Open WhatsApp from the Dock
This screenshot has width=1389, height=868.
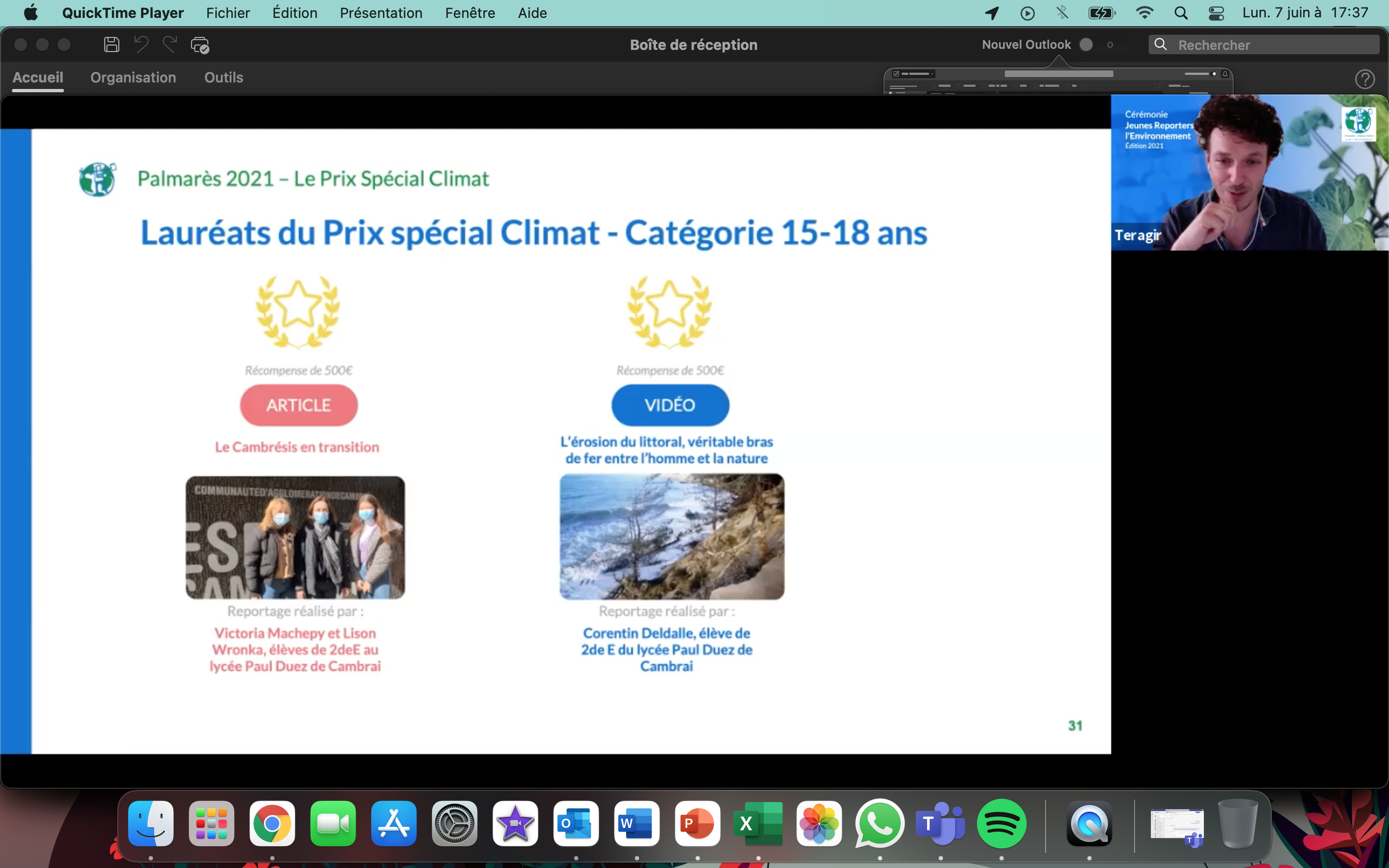pyautogui.click(x=880, y=823)
